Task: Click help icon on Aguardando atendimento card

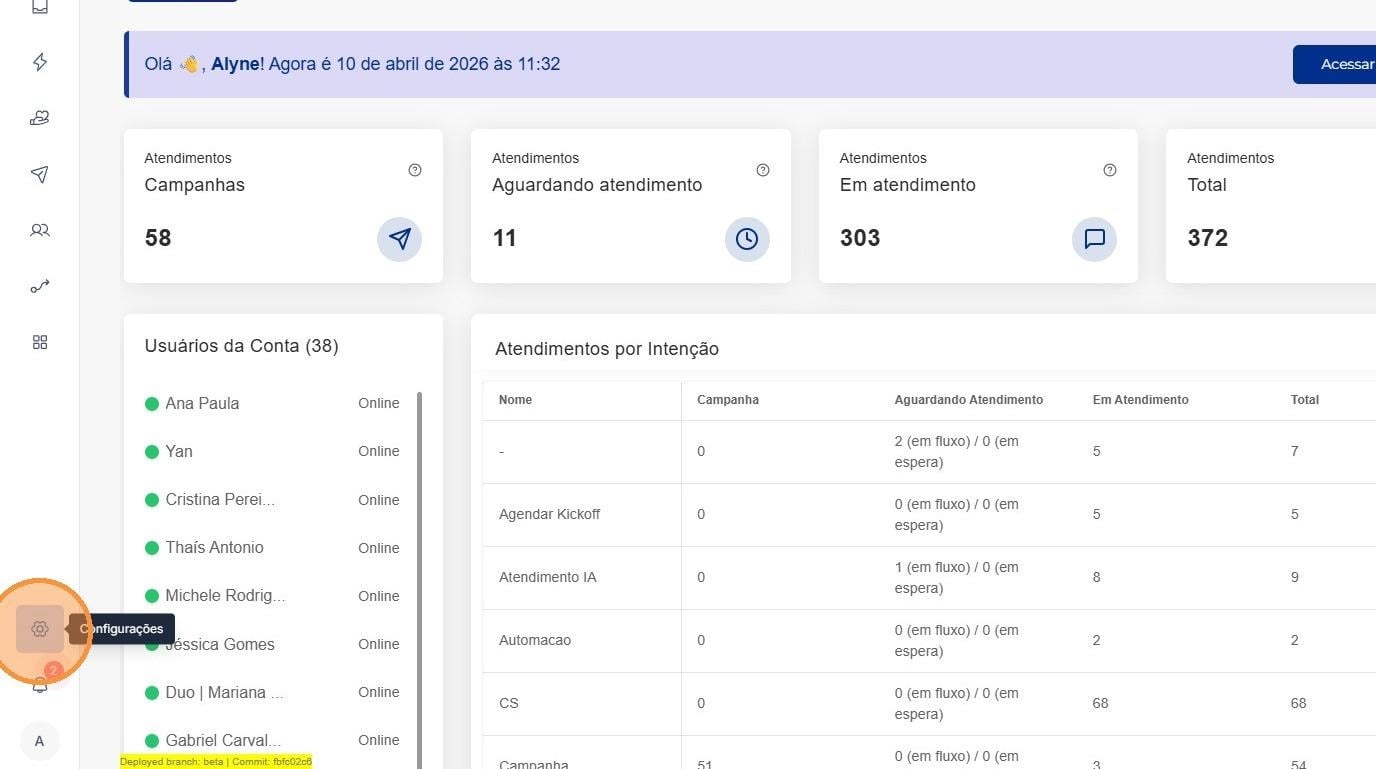Action: 763,170
